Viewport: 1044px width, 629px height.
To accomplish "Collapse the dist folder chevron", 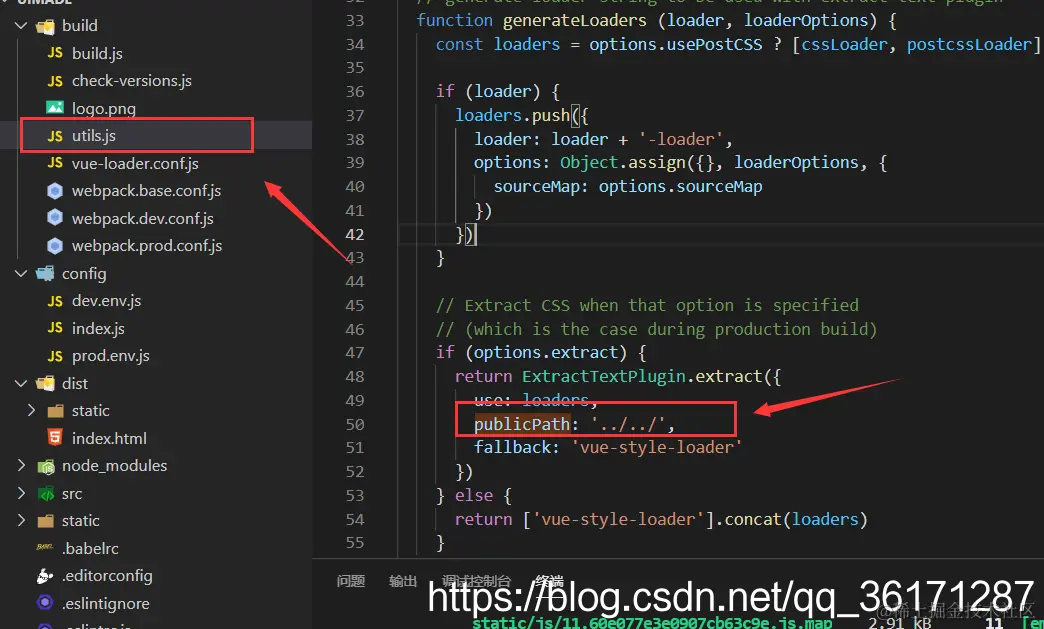I will coord(21,383).
